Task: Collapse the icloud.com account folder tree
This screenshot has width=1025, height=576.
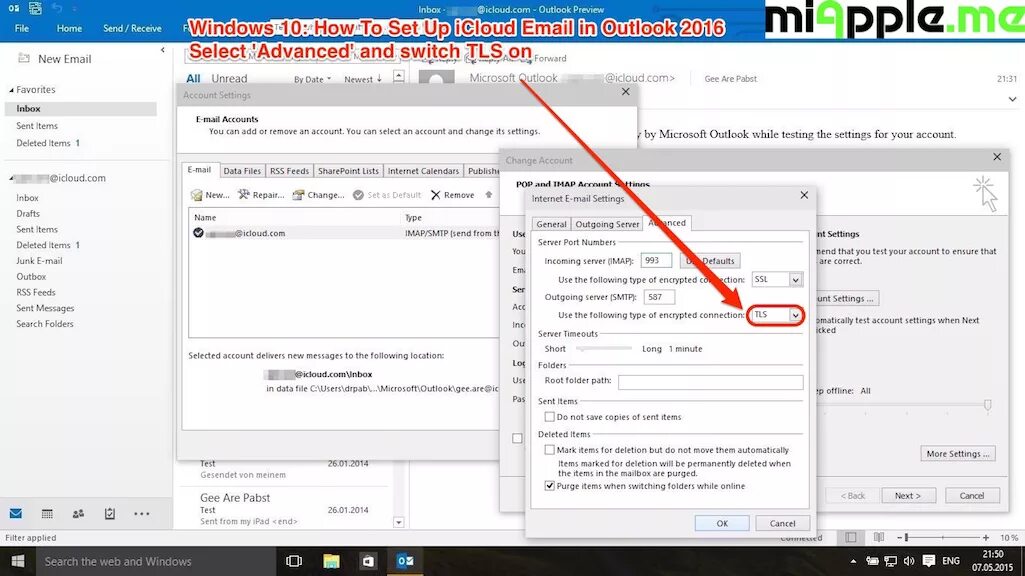Action: (11, 178)
